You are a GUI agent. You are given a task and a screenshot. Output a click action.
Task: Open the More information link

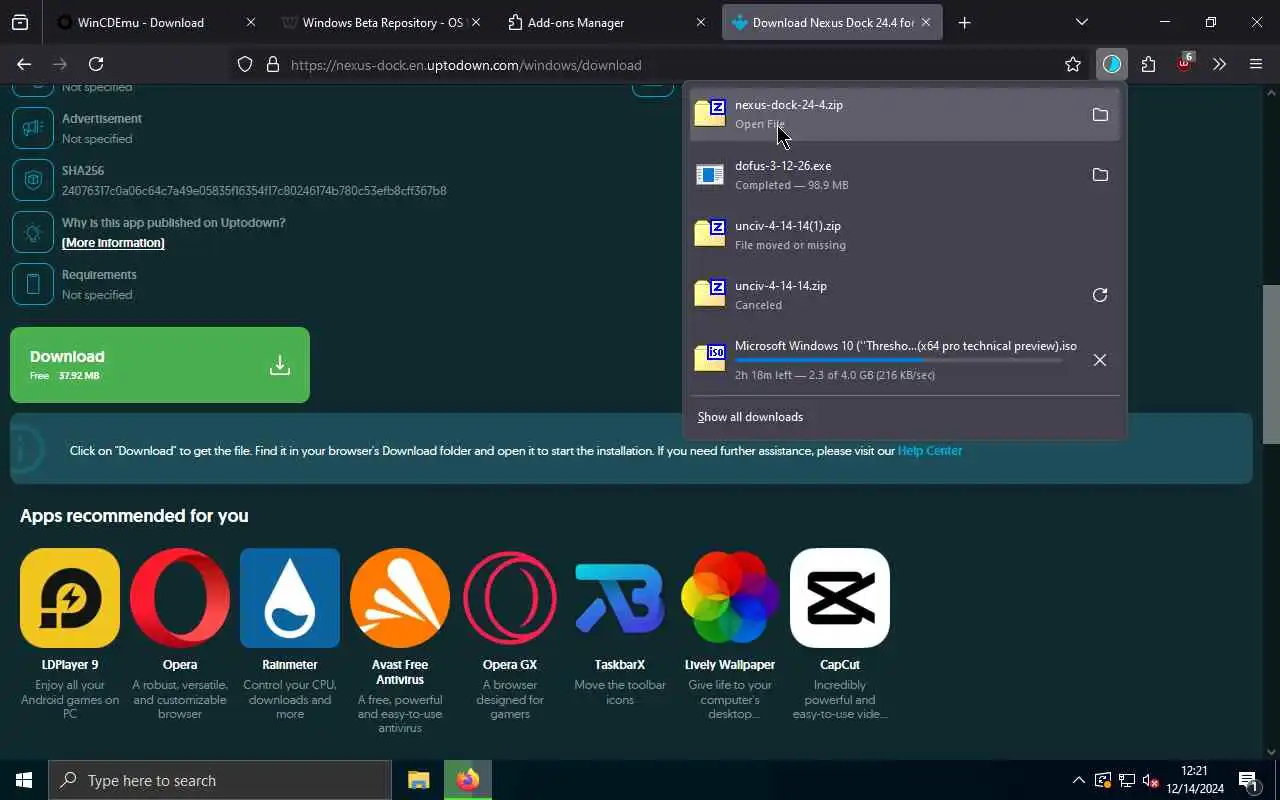point(113,243)
